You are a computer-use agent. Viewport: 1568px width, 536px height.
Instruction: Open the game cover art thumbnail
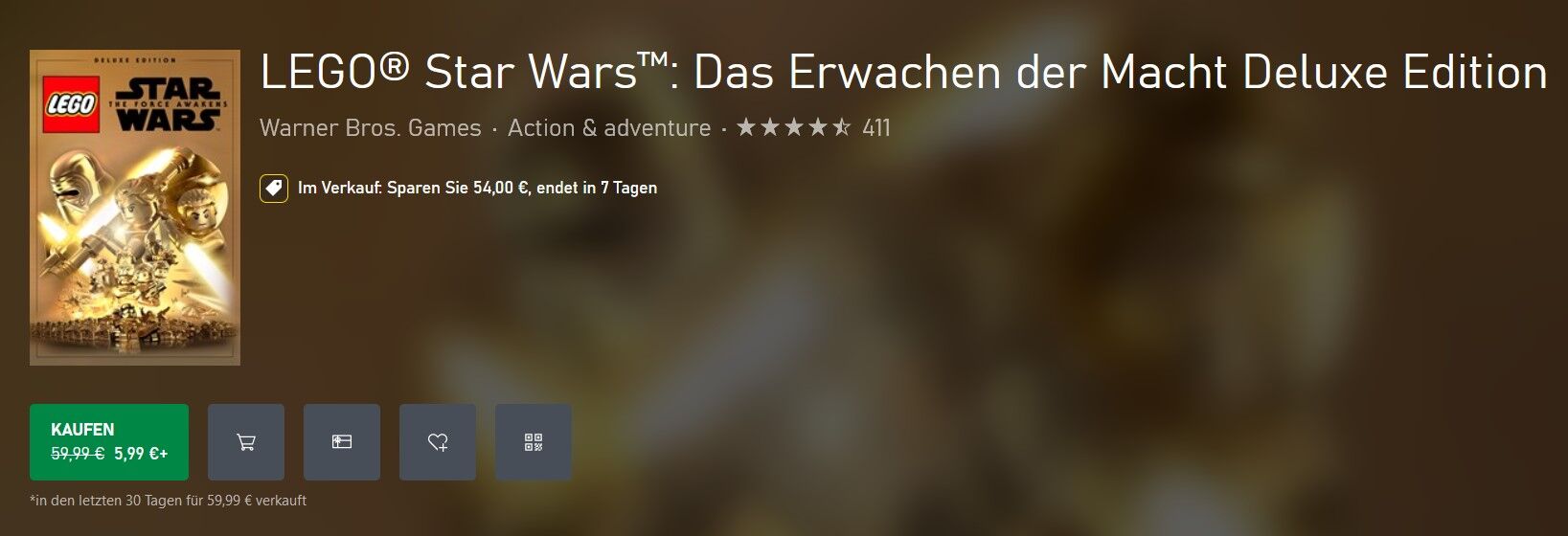(x=135, y=208)
